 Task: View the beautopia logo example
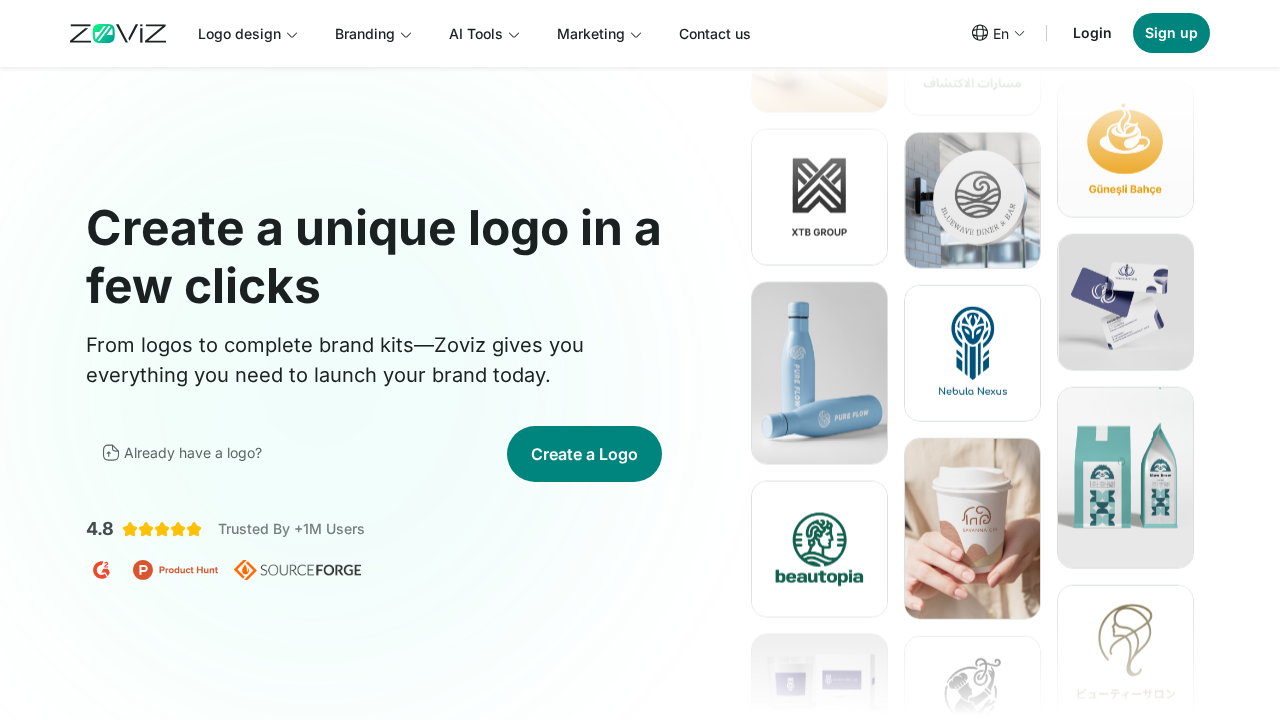[819, 549]
